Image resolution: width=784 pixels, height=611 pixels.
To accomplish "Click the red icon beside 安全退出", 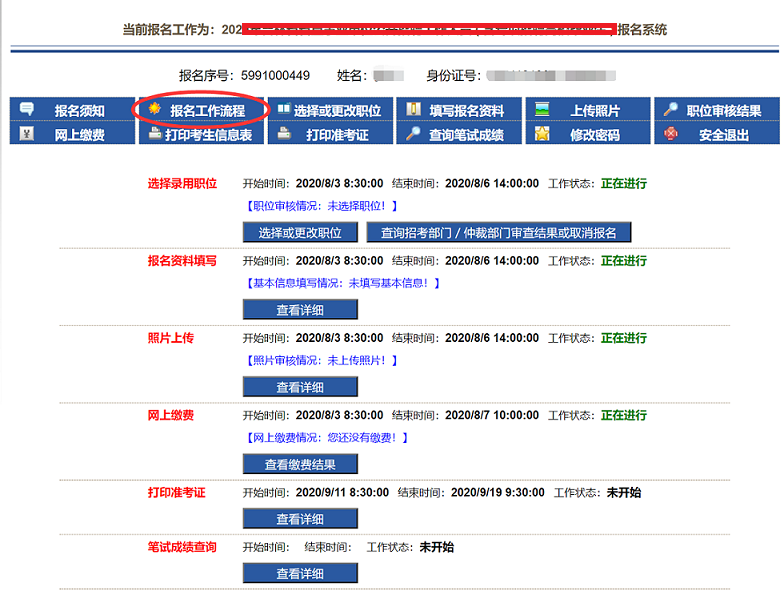I will [x=671, y=133].
